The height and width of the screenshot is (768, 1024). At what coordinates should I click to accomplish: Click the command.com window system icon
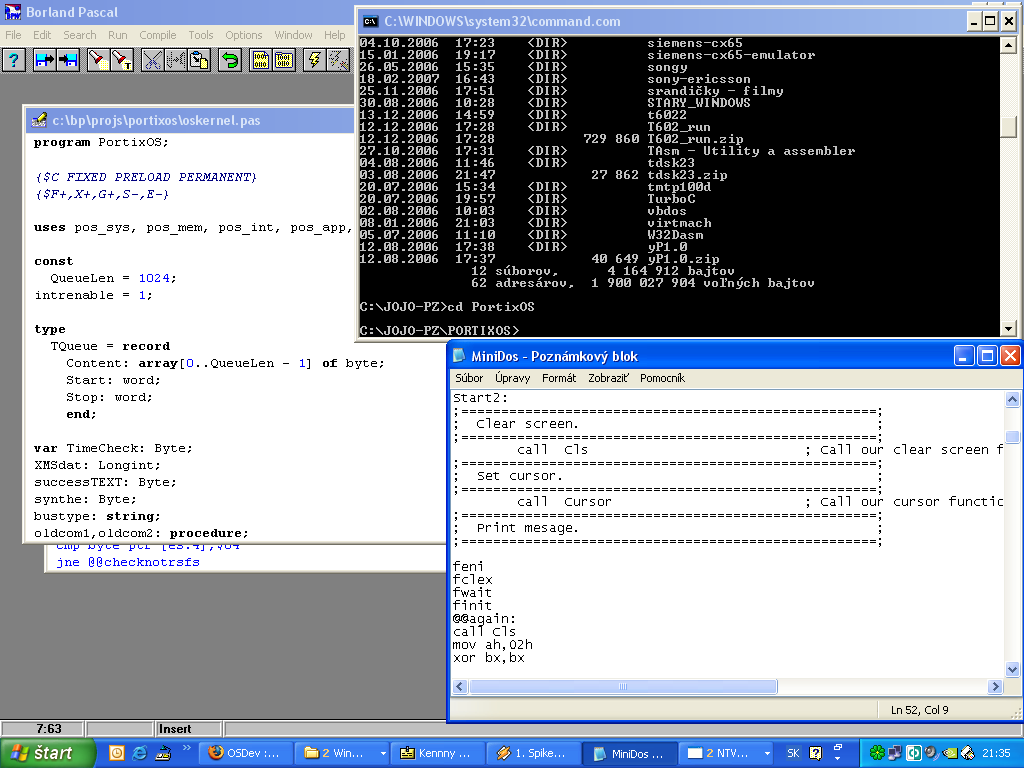pos(370,22)
